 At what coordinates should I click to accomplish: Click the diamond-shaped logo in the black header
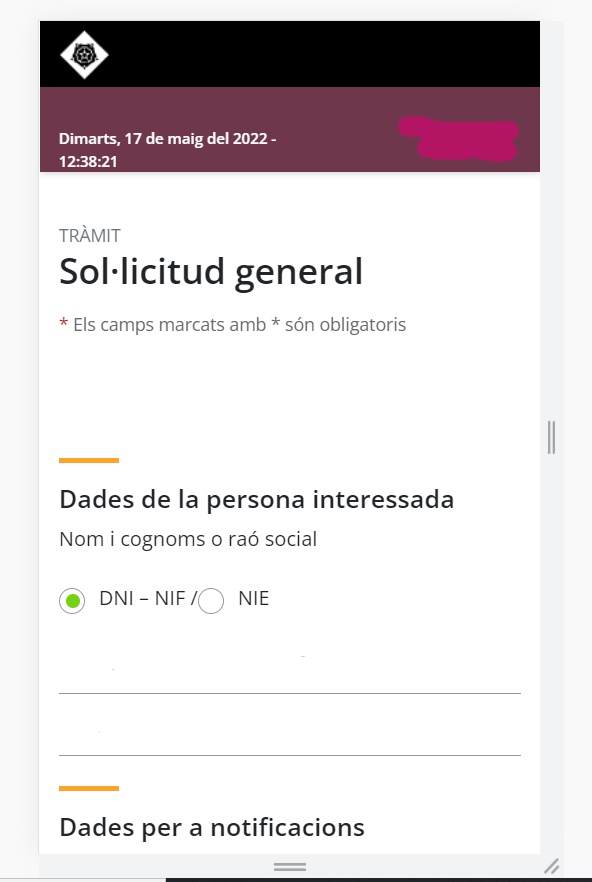click(84, 55)
